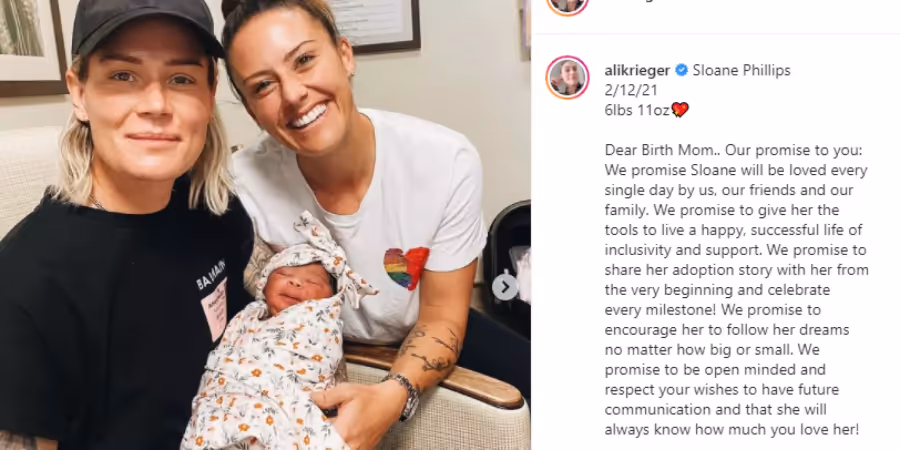The image size is (900, 450).
Task: Click the heart emoji after 6lbs 11oz
Action: [x=680, y=110]
